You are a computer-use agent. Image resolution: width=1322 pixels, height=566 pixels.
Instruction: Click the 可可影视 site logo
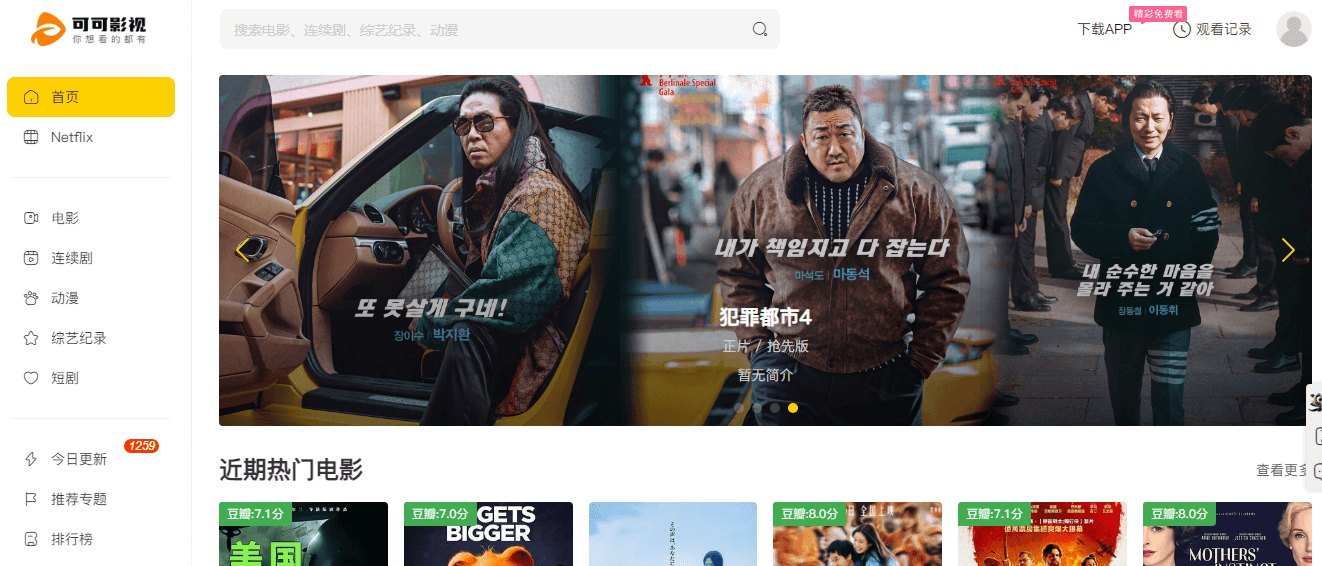(90, 30)
